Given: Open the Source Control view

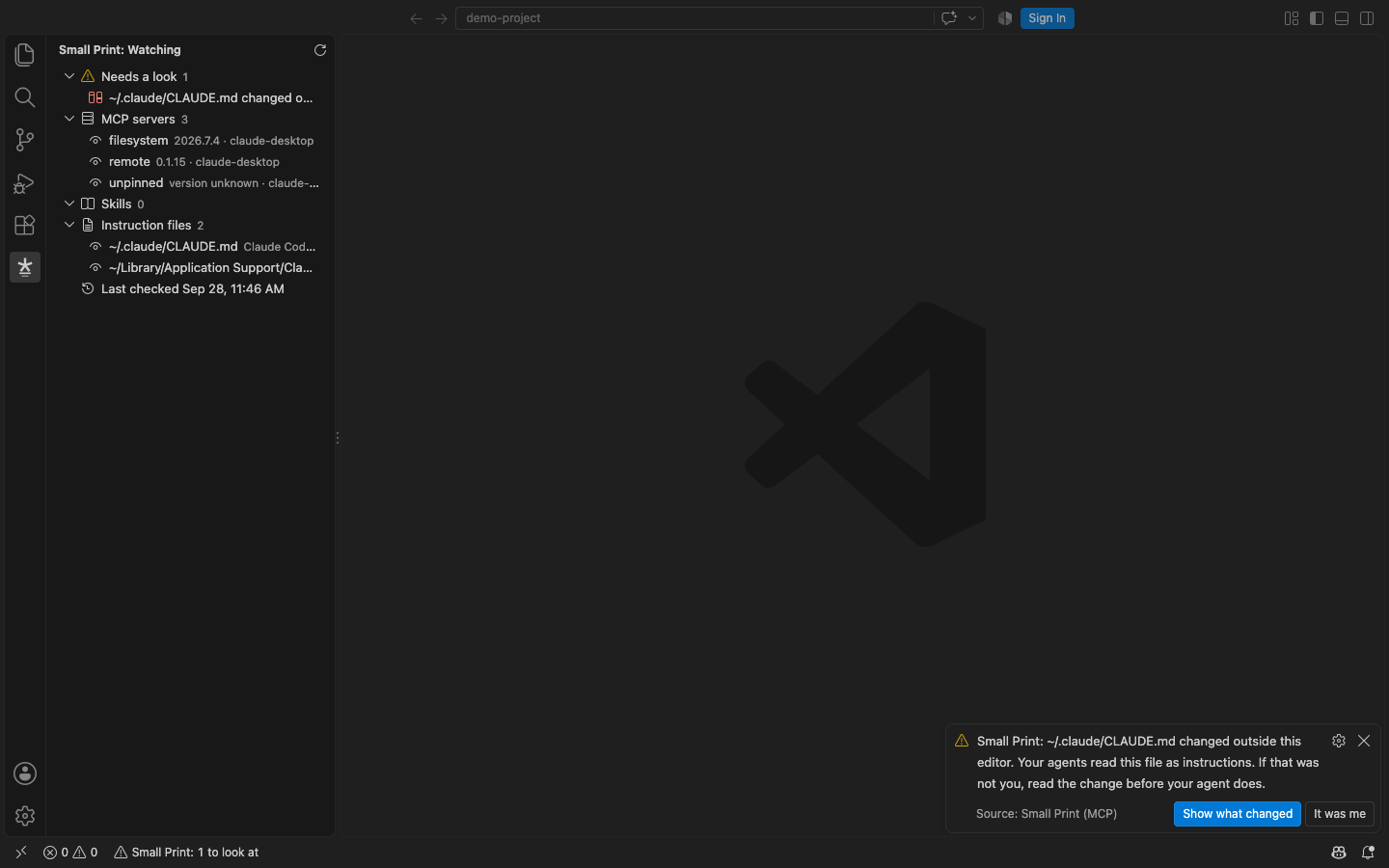Looking at the screenshot, I should (x=25, y=140).
